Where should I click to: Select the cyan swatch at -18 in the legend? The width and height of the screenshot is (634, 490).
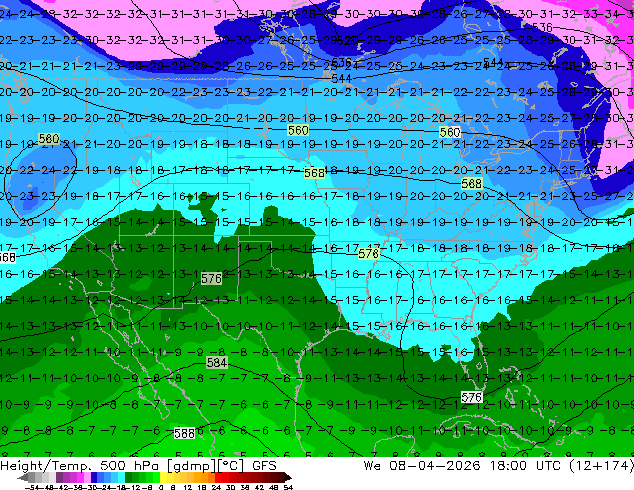121,477
